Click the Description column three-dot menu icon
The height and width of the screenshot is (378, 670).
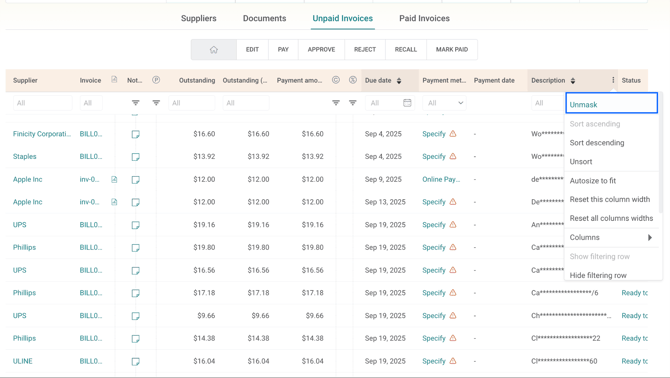613,80
